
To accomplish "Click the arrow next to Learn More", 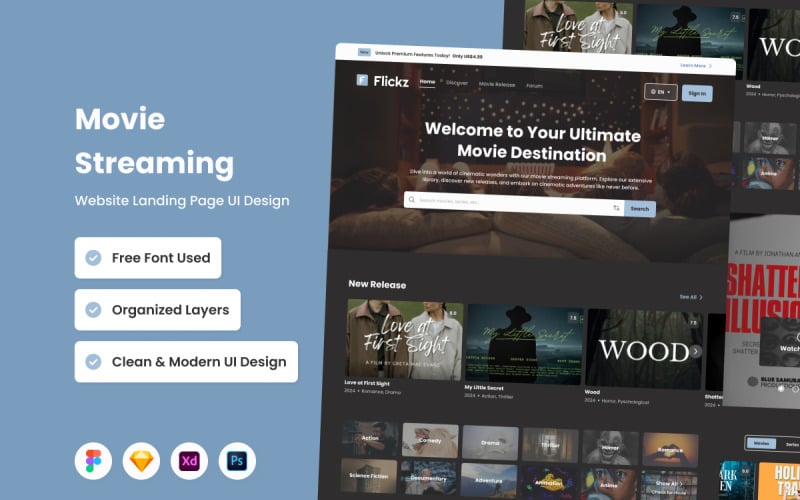I will (x=710, y=66).
